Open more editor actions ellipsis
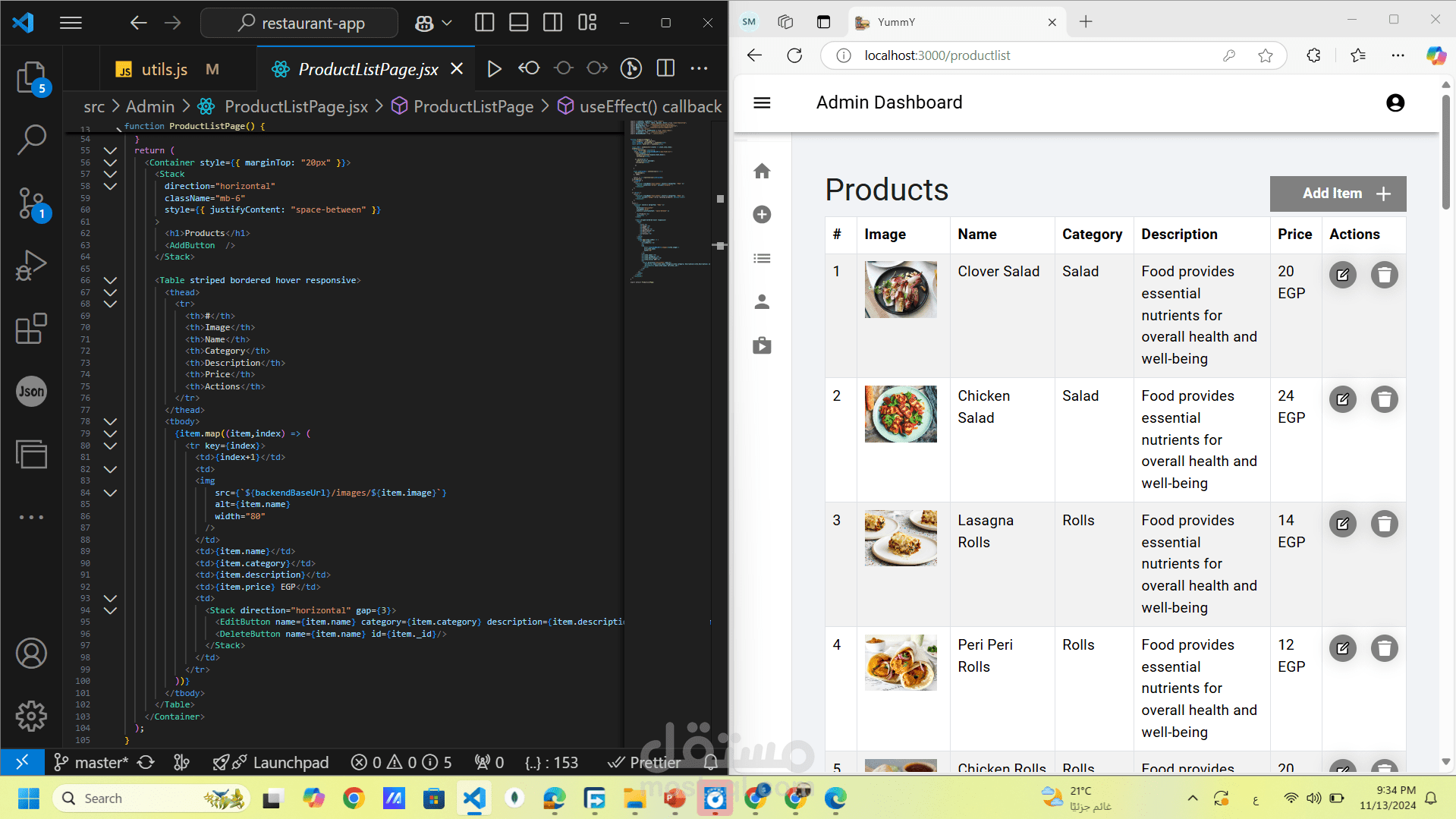This screenshot has height=819, width=1456. coord(699,69)
